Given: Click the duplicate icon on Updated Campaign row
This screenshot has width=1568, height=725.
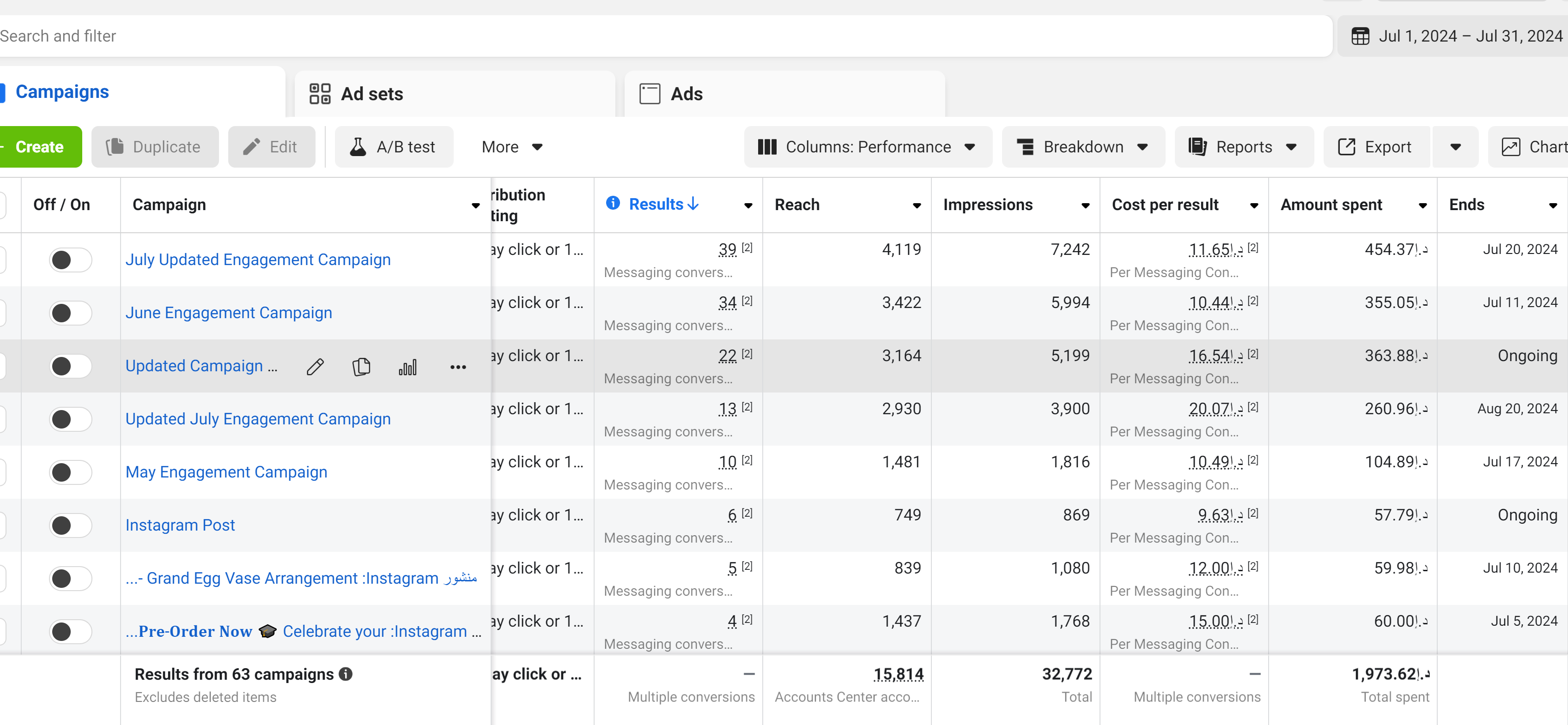Looking at the screenshot, I should coord(361,367).
